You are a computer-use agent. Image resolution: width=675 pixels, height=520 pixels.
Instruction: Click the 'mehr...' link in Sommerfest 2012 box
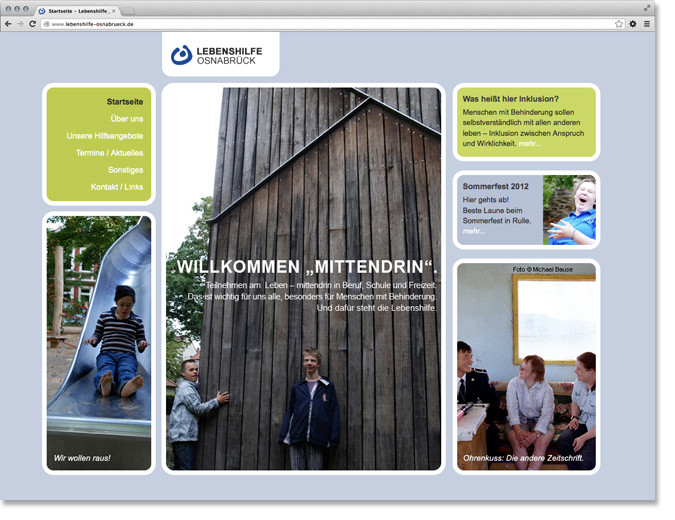pos(474,232)
